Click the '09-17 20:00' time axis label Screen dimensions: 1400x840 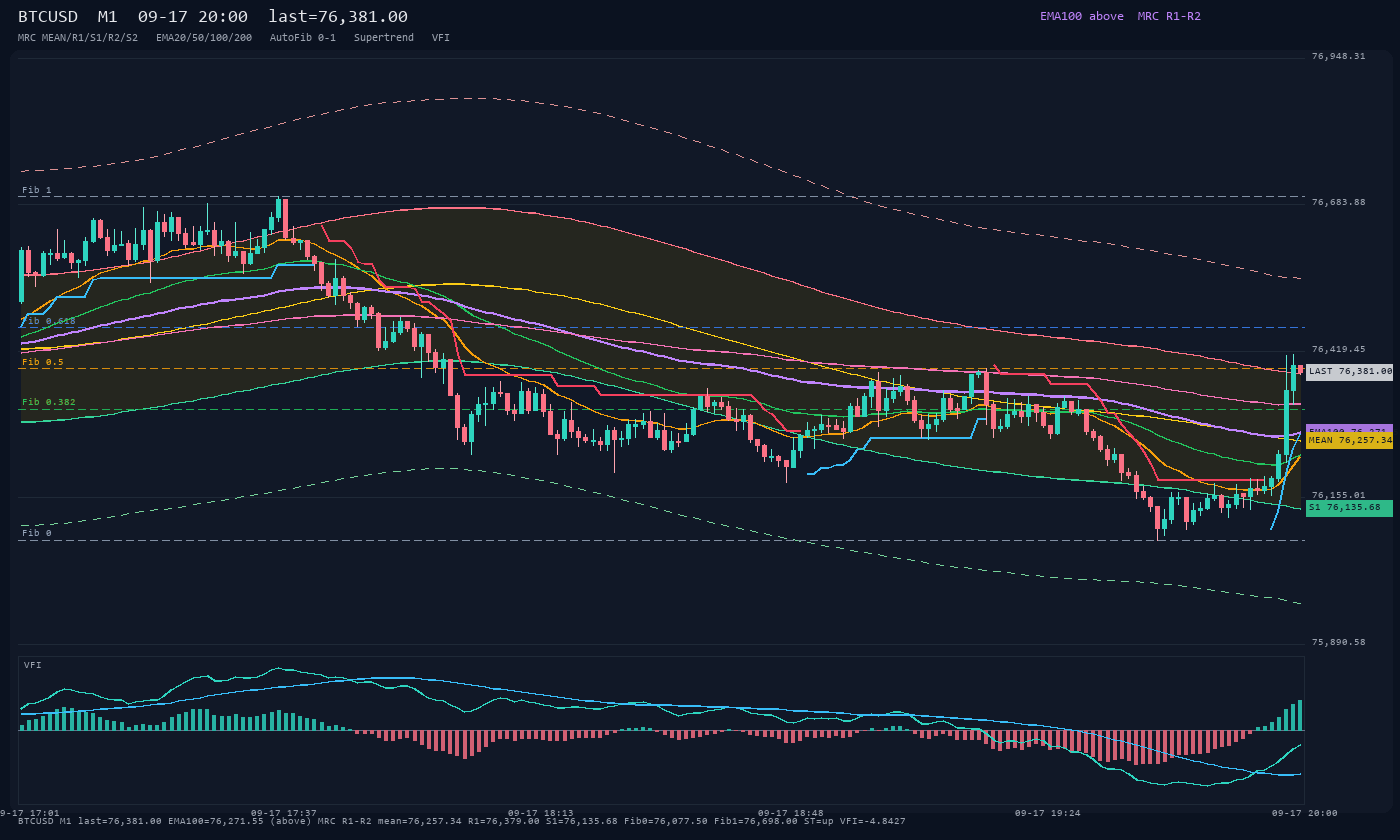coord(1305,813)
